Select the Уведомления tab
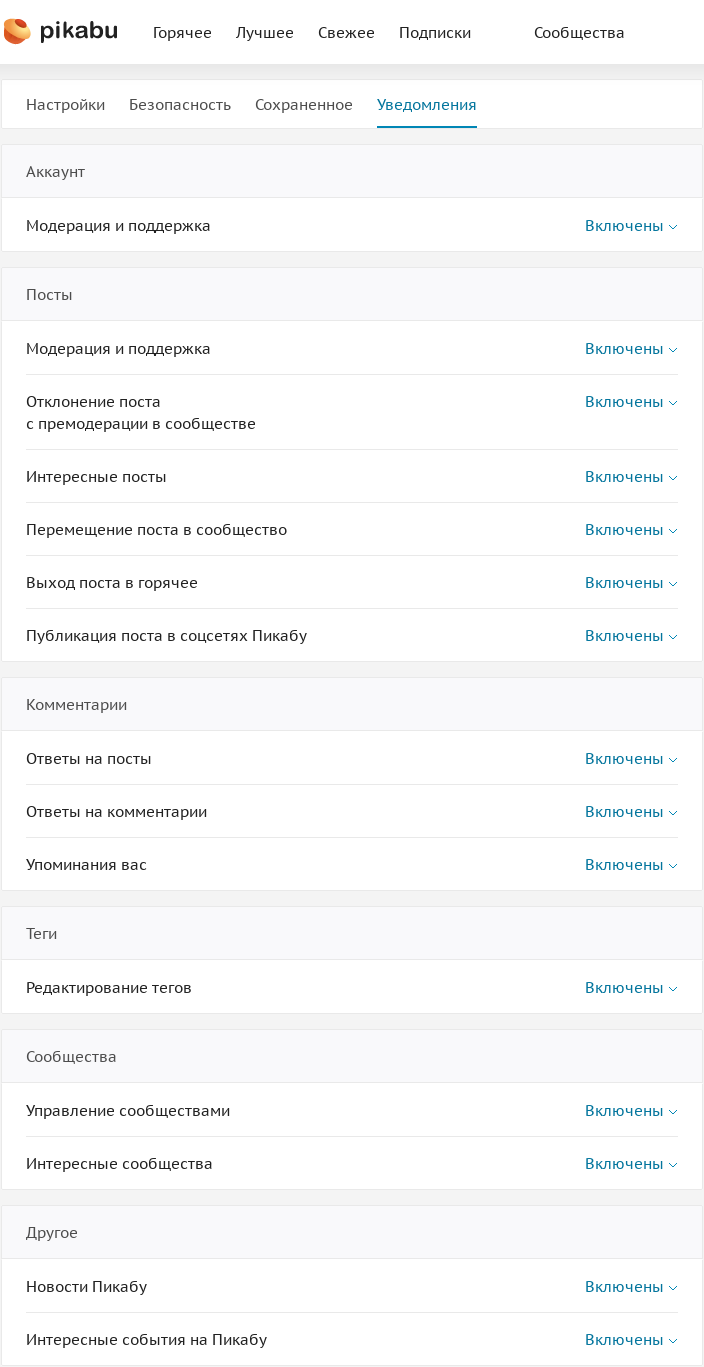This screenshot has width=704, height=1367. point(426,105)
